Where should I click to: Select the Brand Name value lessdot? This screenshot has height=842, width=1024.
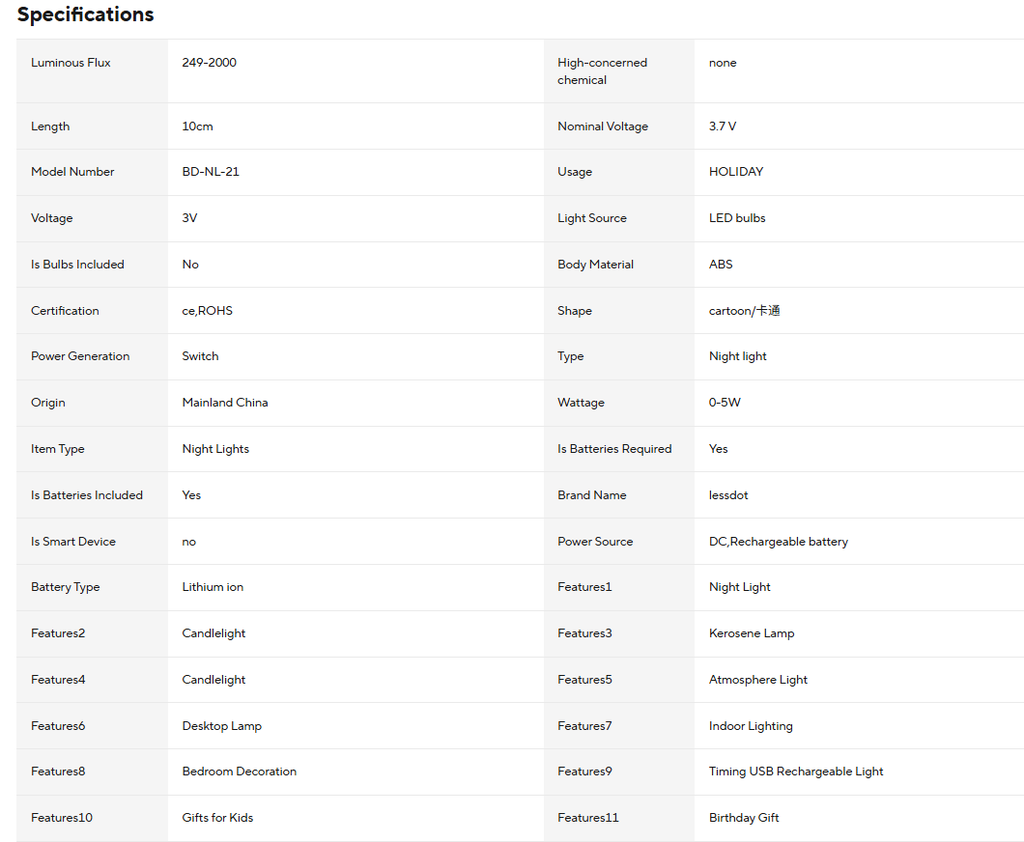[728, 495]
